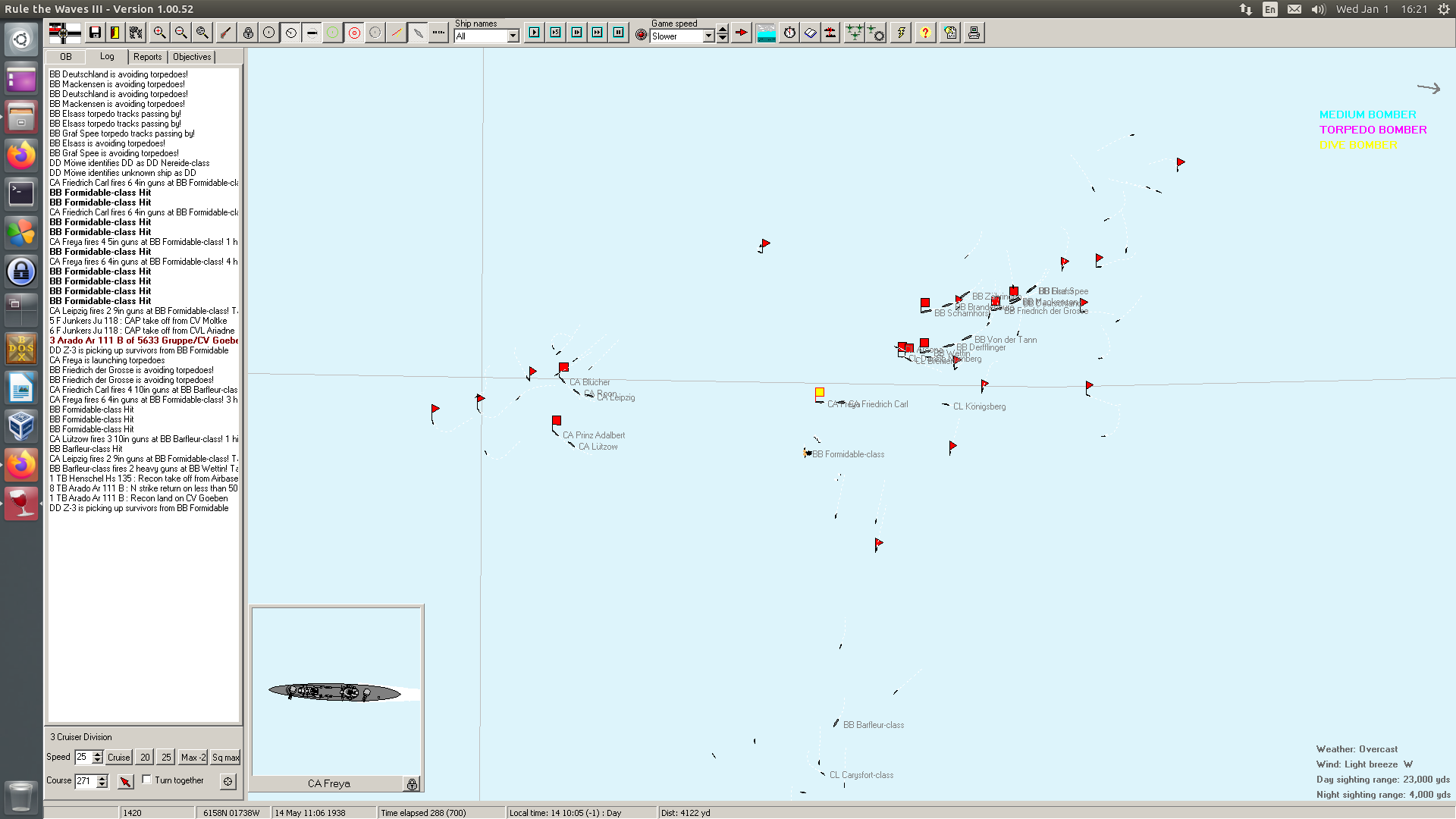Open the Ship names dropdown
This screenshot has height=819, width=1456.
(x=513, y=36)
